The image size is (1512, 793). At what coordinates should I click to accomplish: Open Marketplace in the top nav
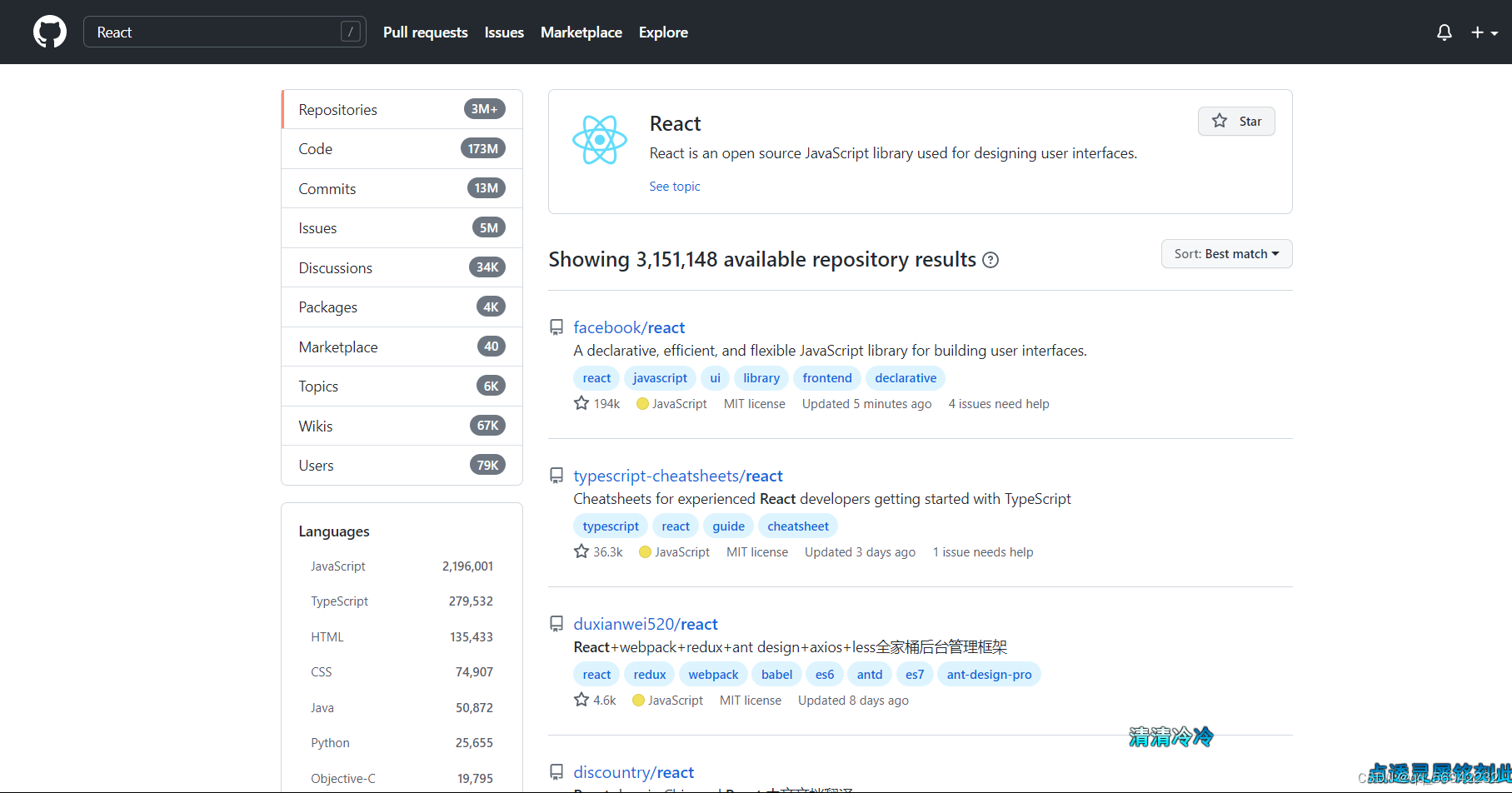[x=581, y=32]
